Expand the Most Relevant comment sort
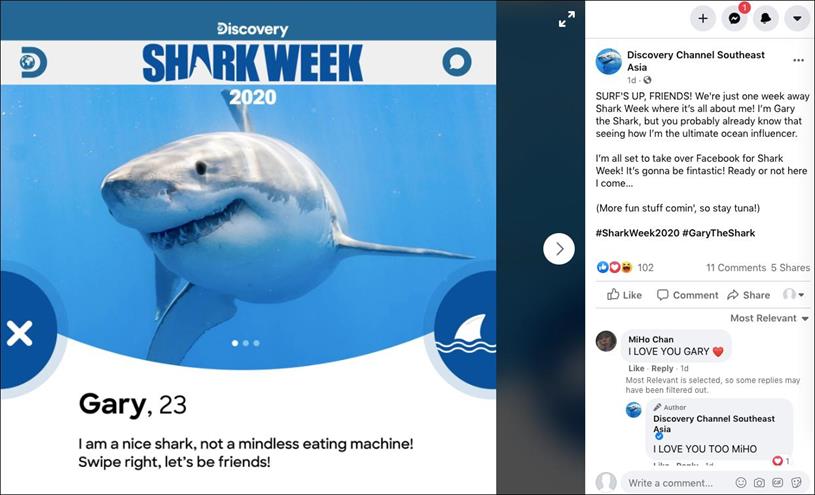The image size is (815, 495). [769, 318]
